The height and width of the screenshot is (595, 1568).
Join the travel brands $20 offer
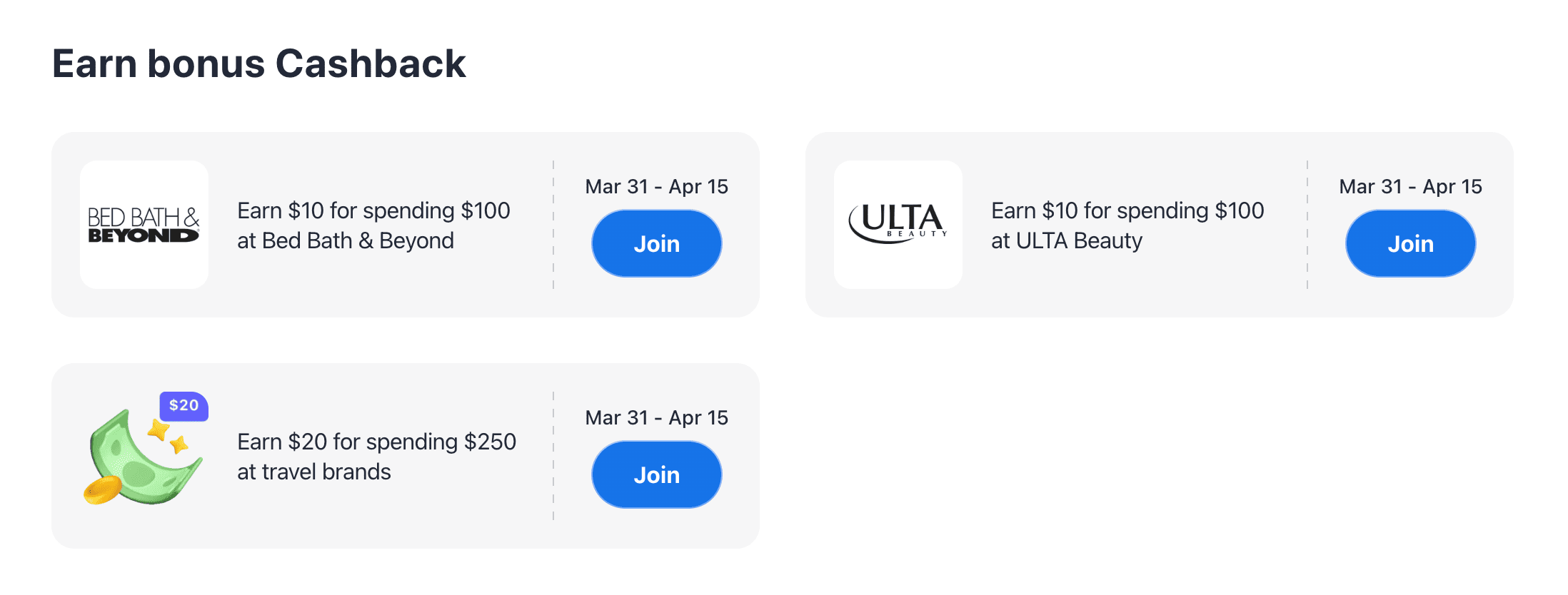tap(656, 474)
